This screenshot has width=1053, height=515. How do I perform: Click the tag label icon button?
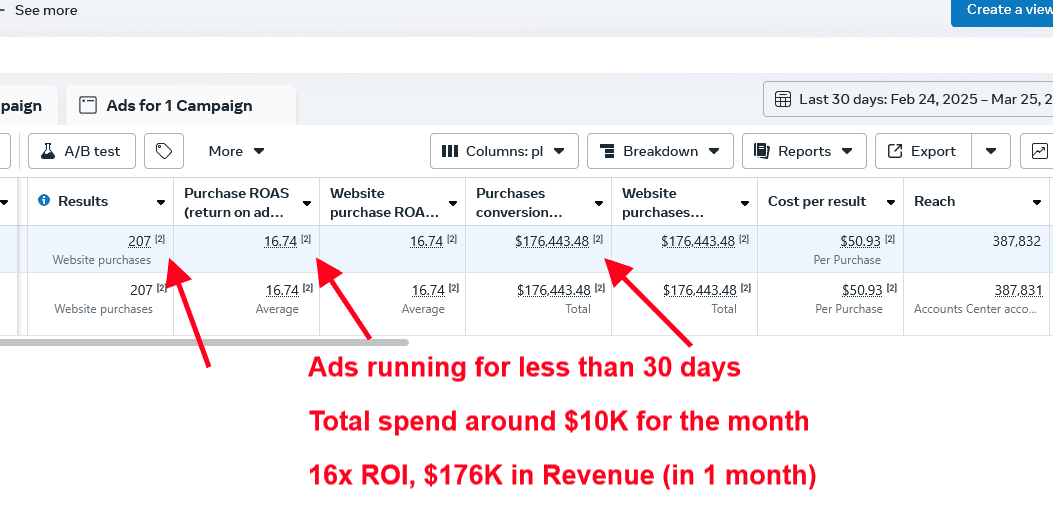pyautogui.click(x=164, y=151)
